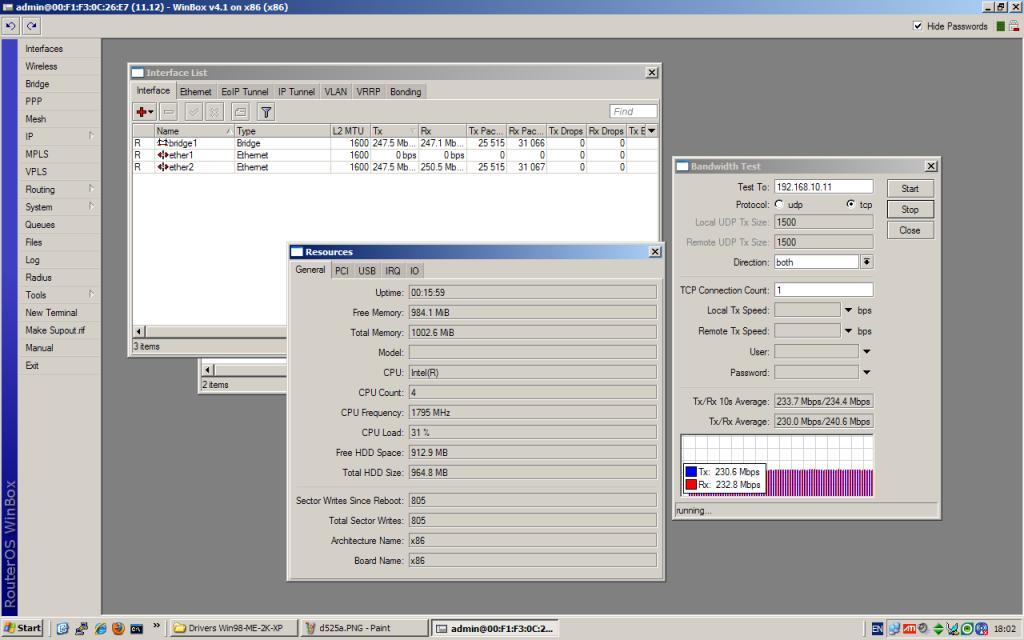Select the tcp protocol radio button

pos(850,204)
